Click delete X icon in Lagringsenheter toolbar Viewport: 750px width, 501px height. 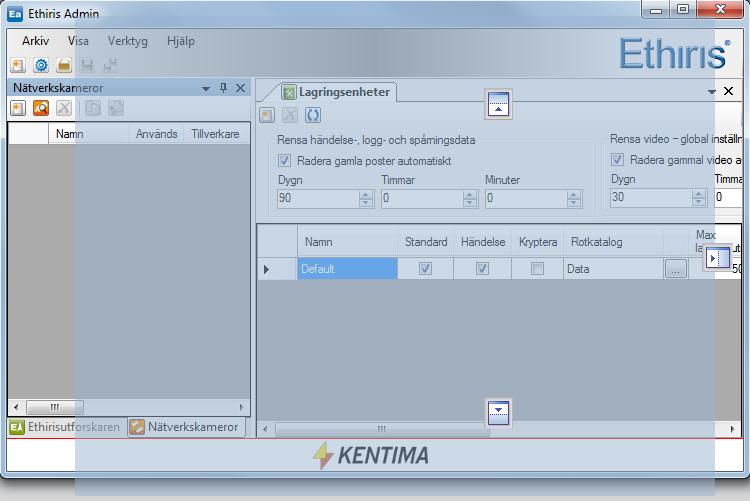pos(289,115)
